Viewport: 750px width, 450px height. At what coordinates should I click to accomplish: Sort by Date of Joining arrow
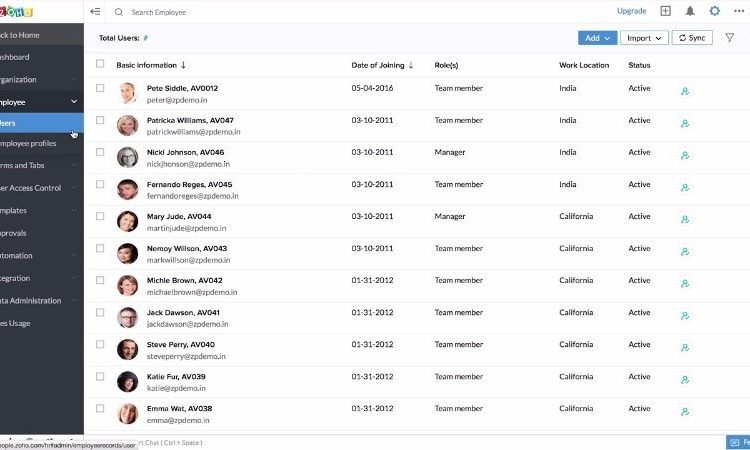click(411, 65)
